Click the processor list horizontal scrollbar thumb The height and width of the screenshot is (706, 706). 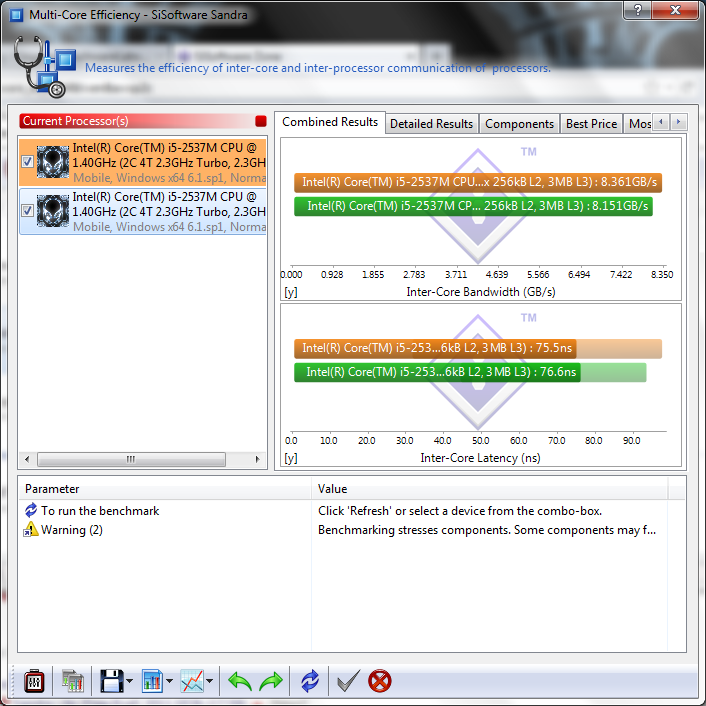tap(131, 459)
